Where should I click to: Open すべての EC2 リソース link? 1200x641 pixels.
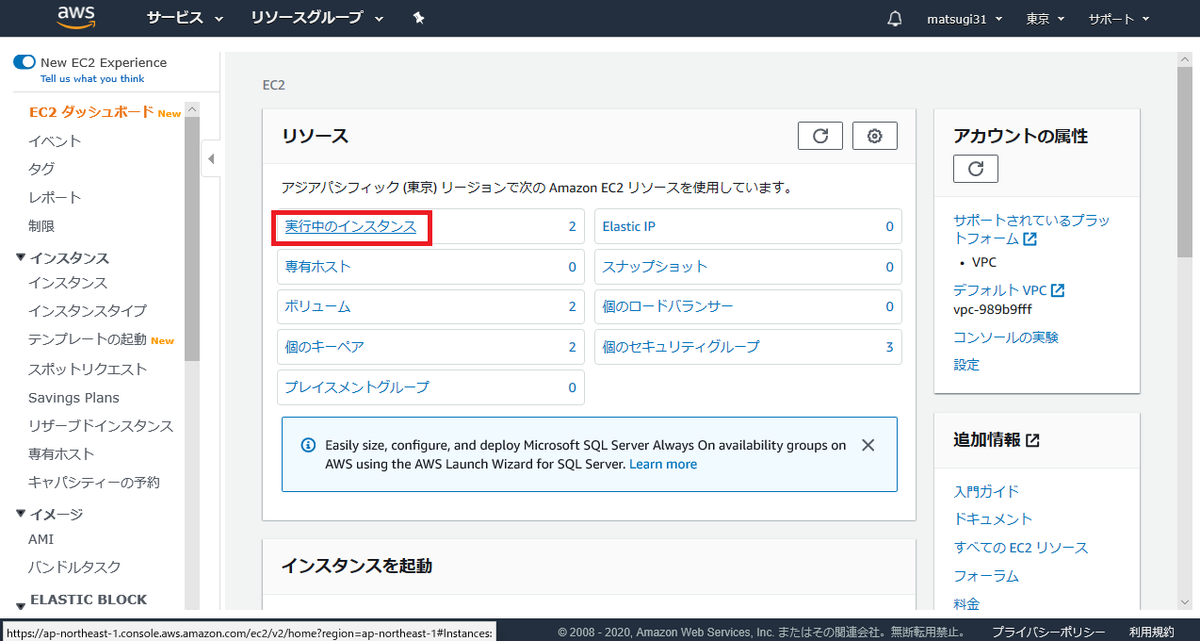click(1021, 548)
